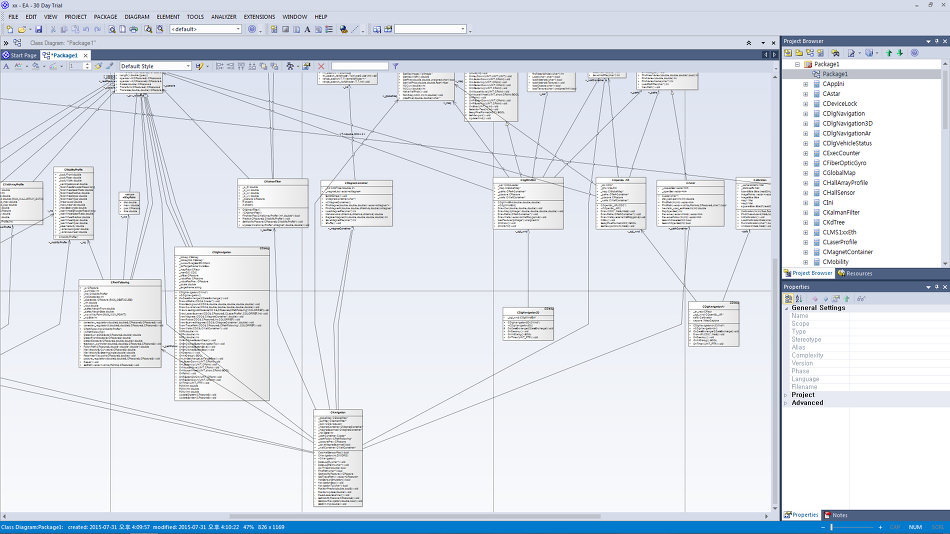Click the Print icon in main toolbar

pos(133,29)
